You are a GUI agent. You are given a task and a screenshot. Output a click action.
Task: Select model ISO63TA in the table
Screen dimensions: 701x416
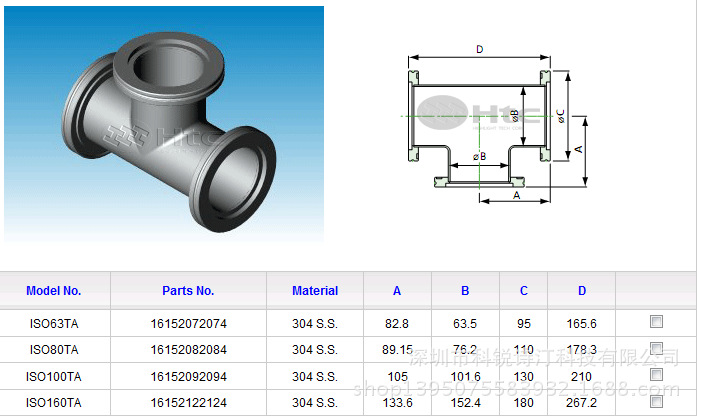pos(54,323)
